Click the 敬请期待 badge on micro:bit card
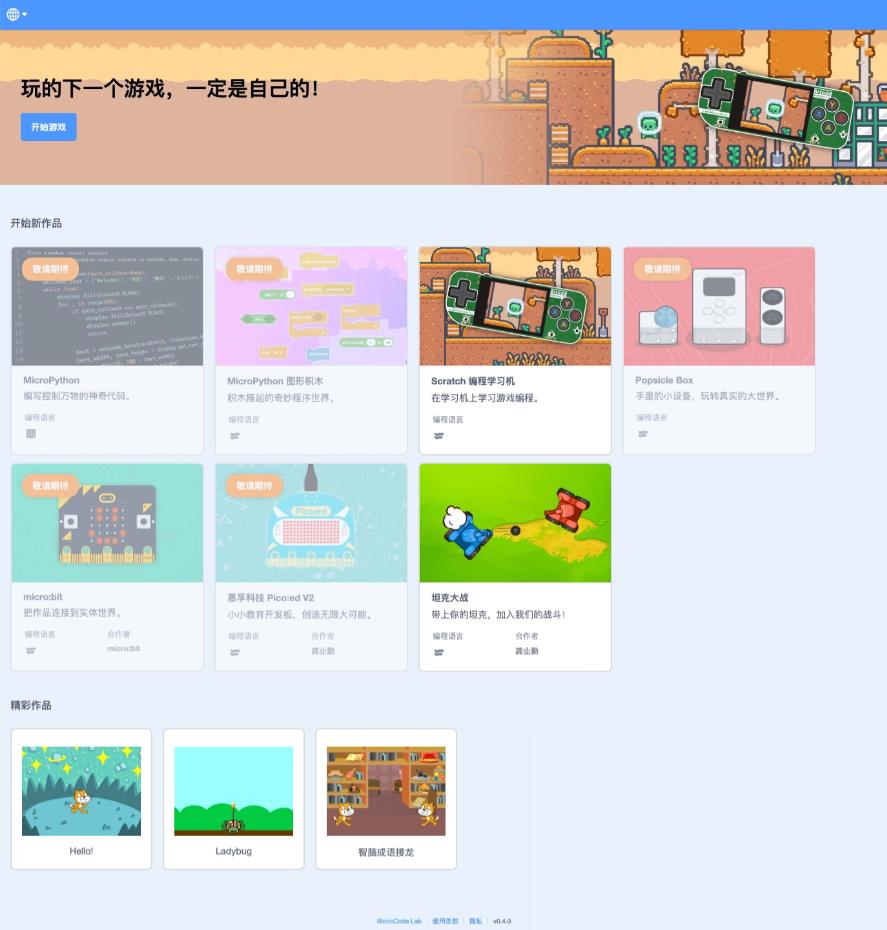This screenshot has height=930, width=887. click(x=50, y=486)
